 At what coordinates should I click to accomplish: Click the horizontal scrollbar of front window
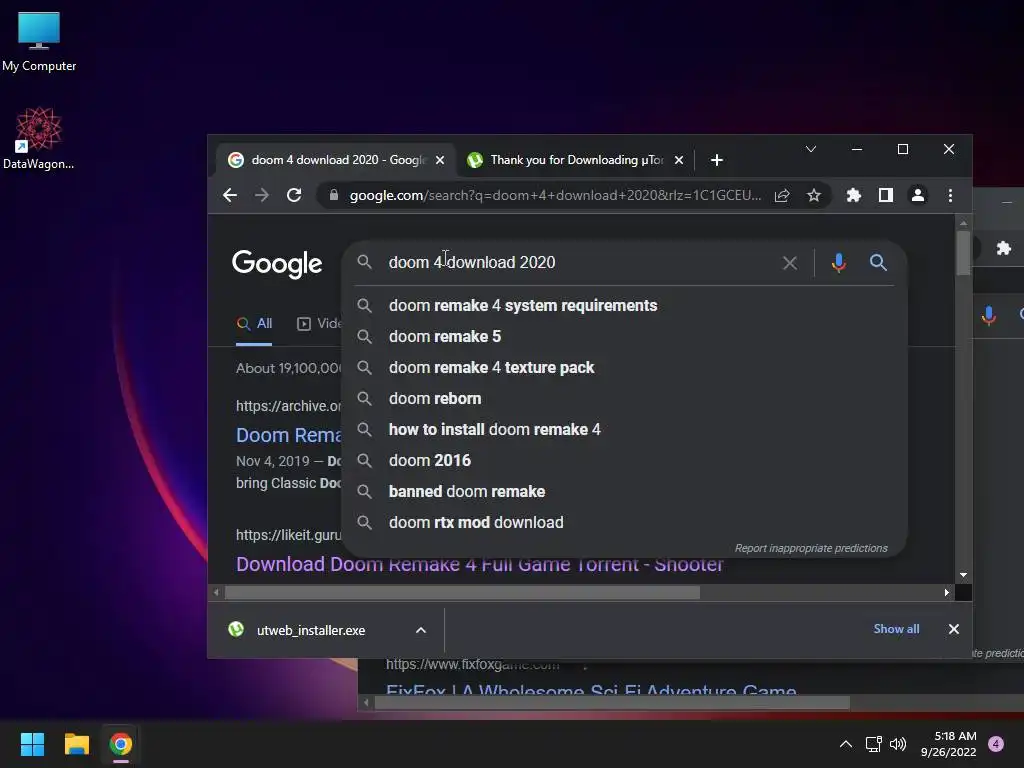(462, 592)
